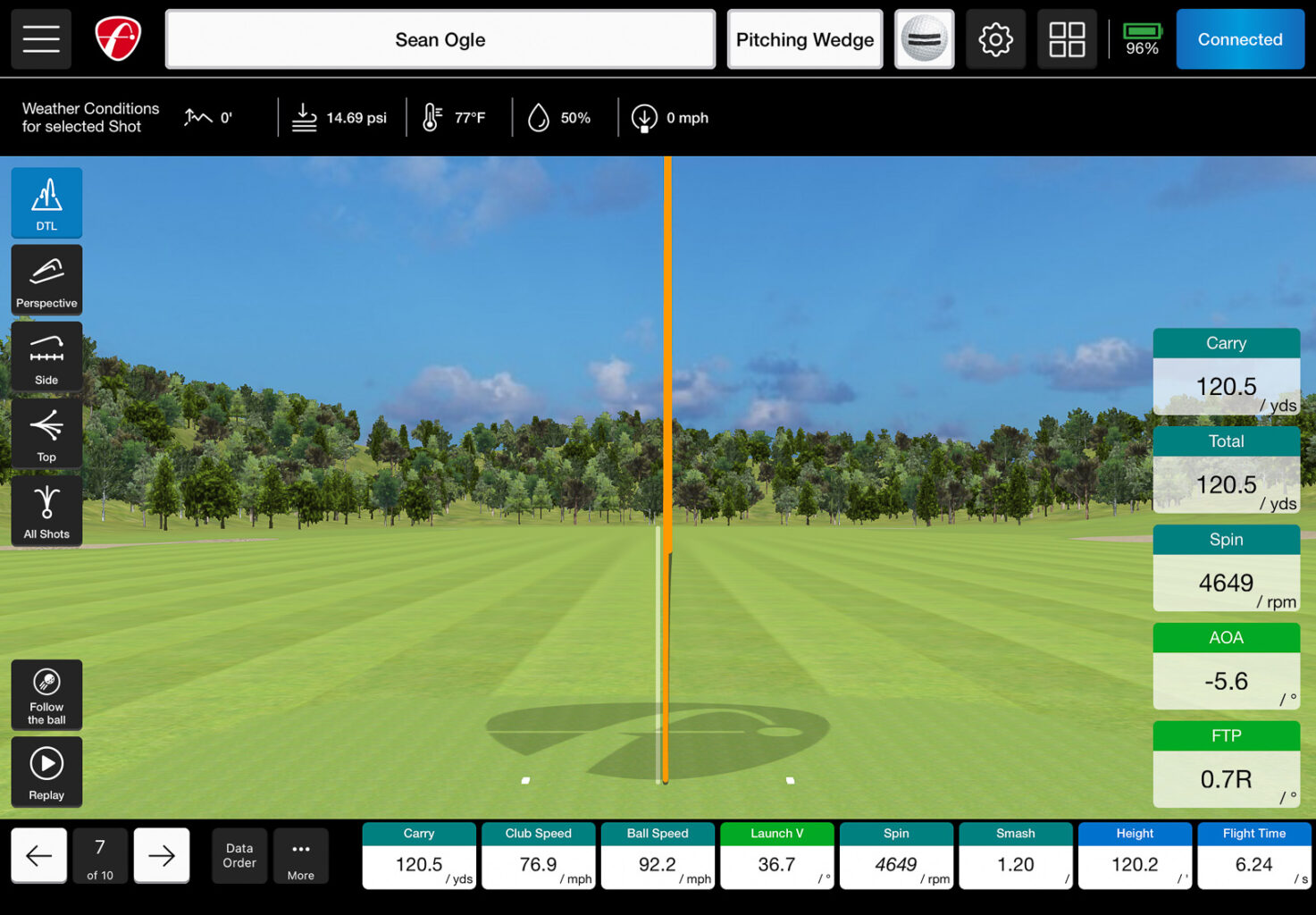
Task: Toggle the Connected device status
Action: [1239, 39]
